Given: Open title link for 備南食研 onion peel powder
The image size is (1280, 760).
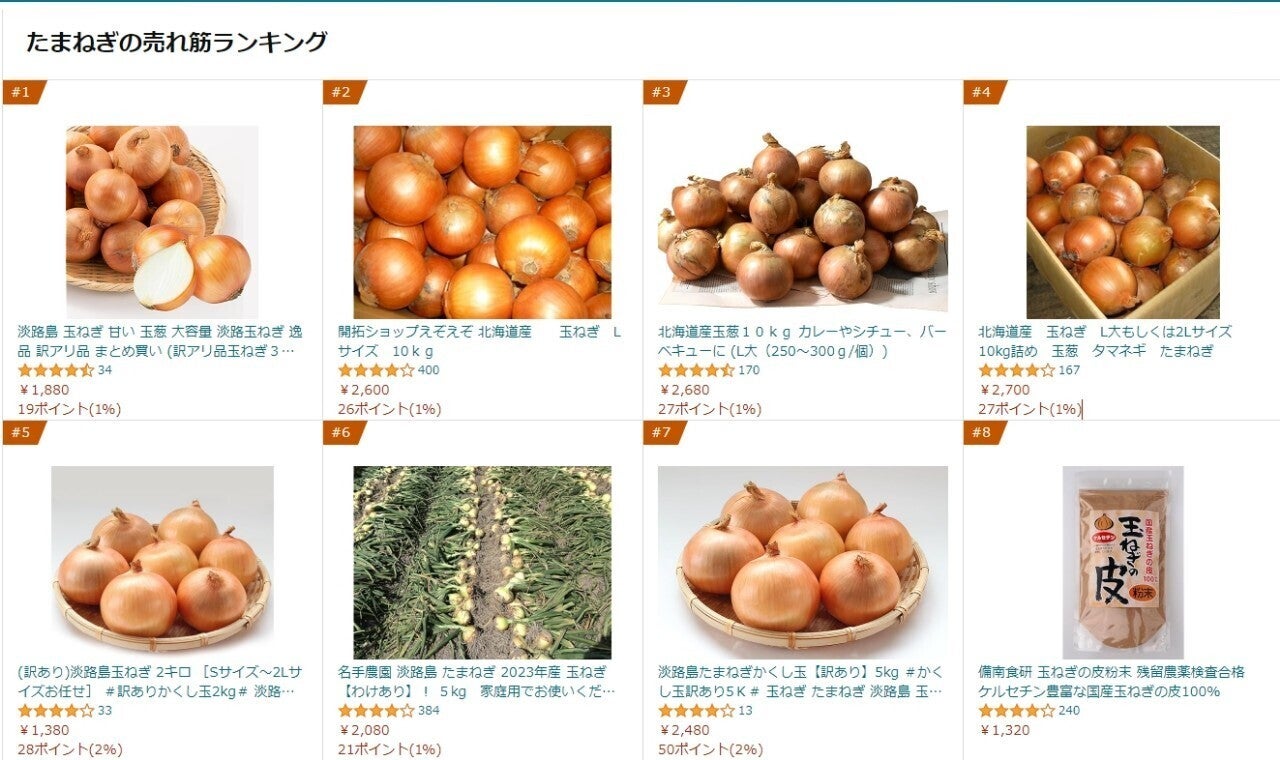Looking at the screenshot, I should pyautogui.click(x=1111, y=681).
